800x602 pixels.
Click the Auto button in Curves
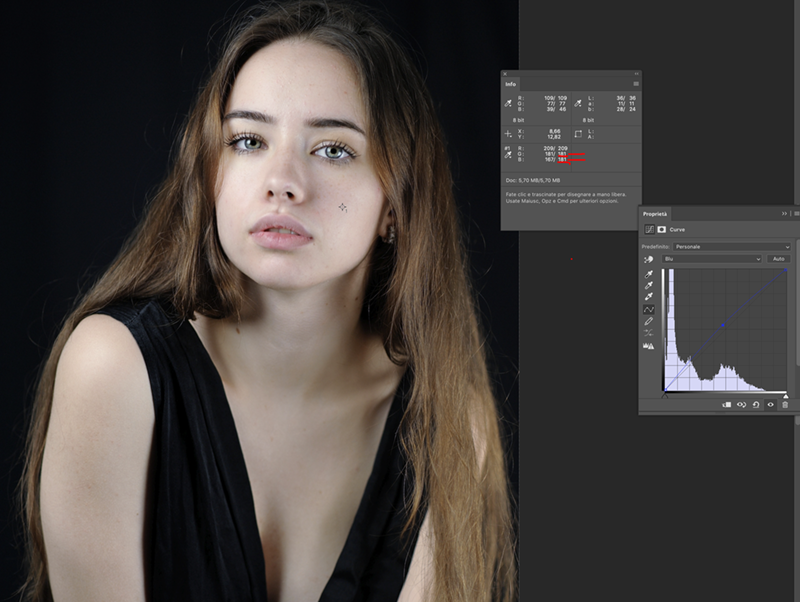[778, 259]
